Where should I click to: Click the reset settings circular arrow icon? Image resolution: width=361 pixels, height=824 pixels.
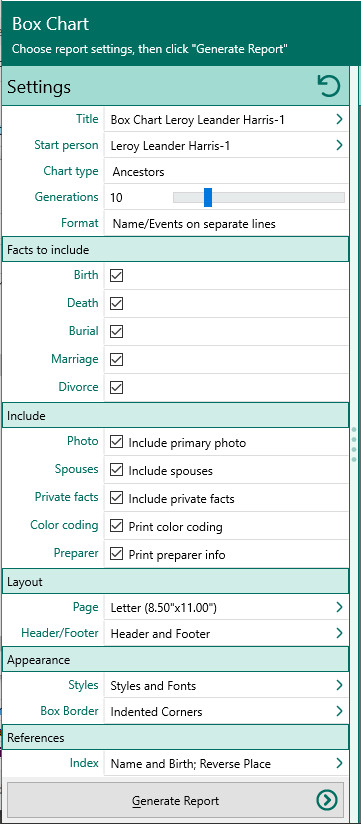coord(329,86)
